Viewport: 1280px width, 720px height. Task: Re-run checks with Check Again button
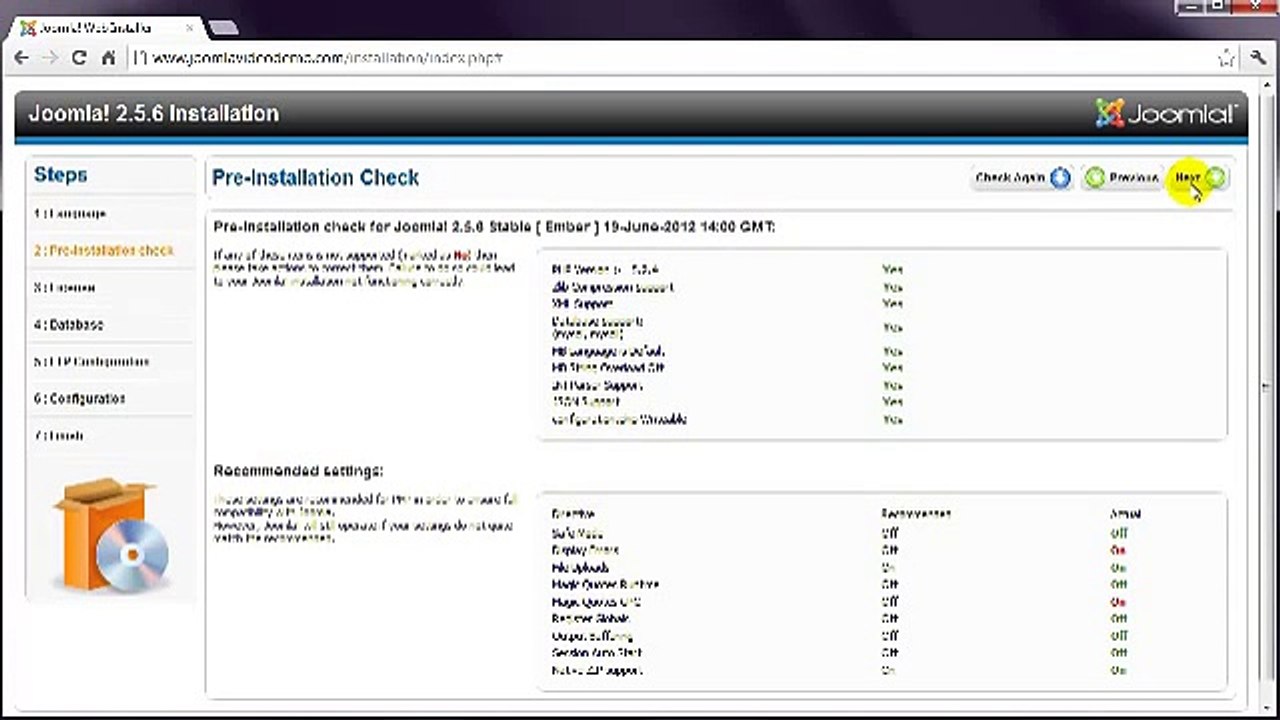pyautogui.click(x=1021, y=178)
